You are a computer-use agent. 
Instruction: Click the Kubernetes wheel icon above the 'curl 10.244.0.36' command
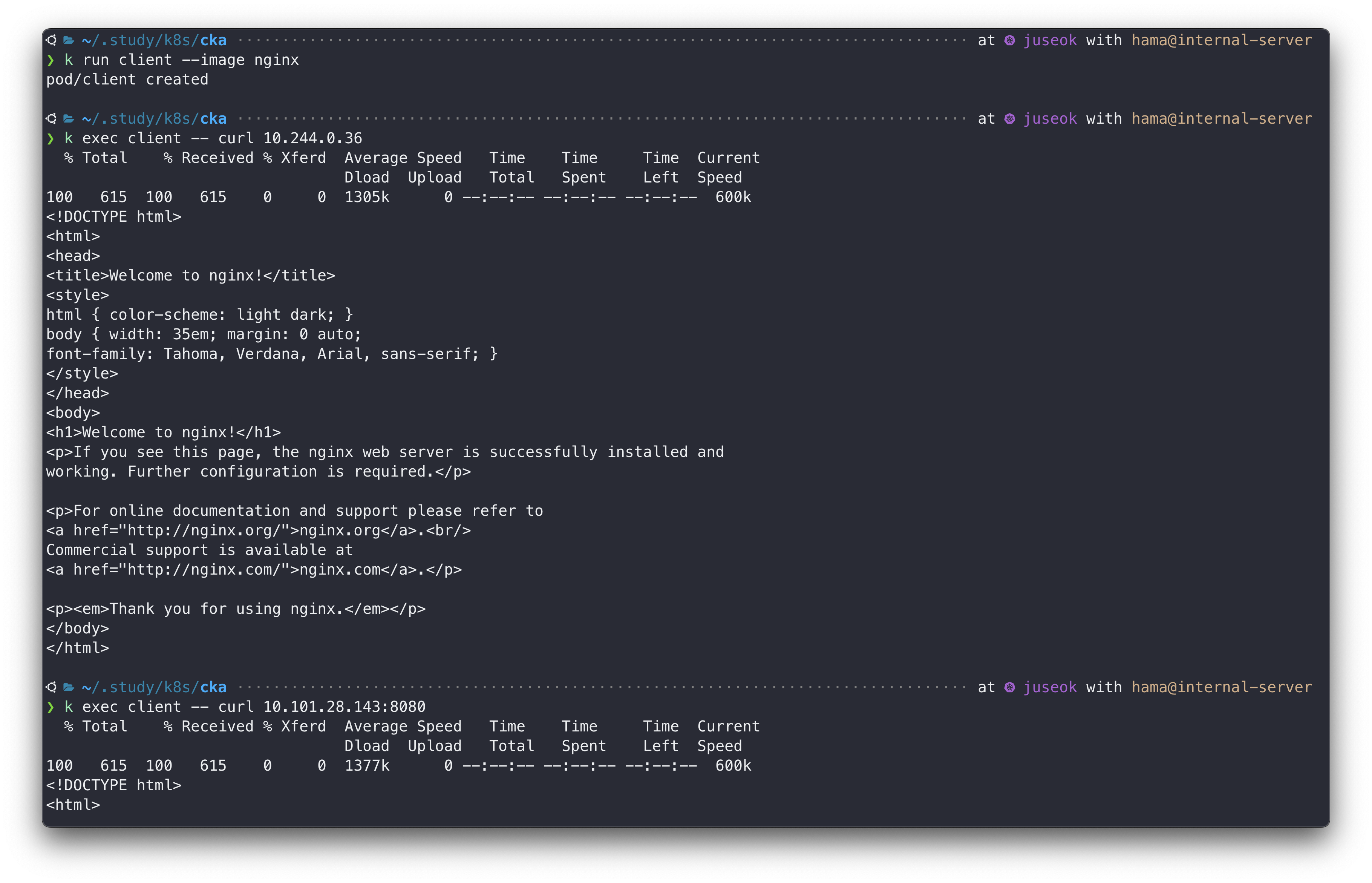click(x=1010, y=119)
